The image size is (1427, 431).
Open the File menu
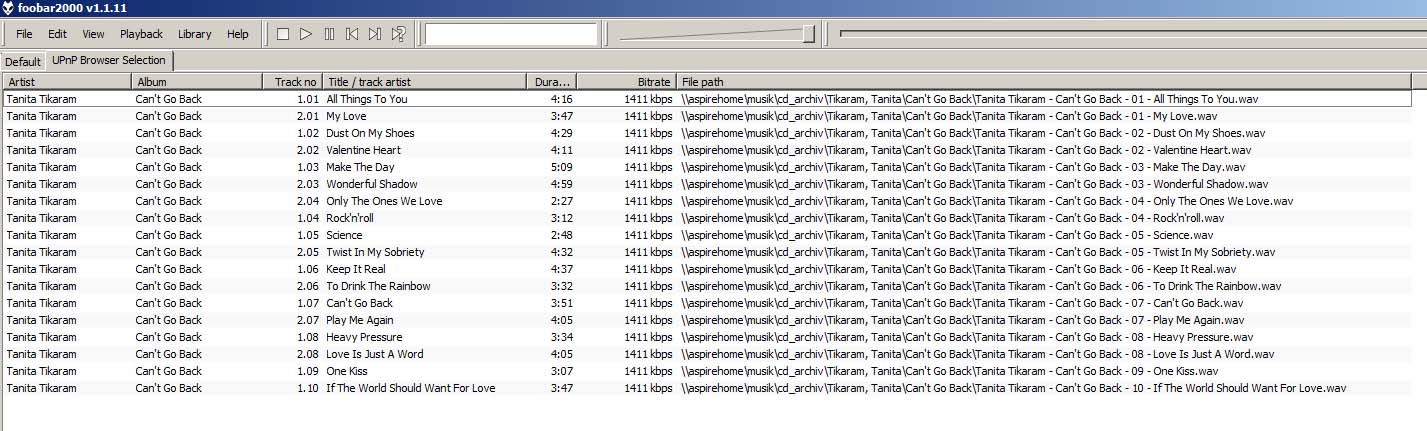pos(24,34)
